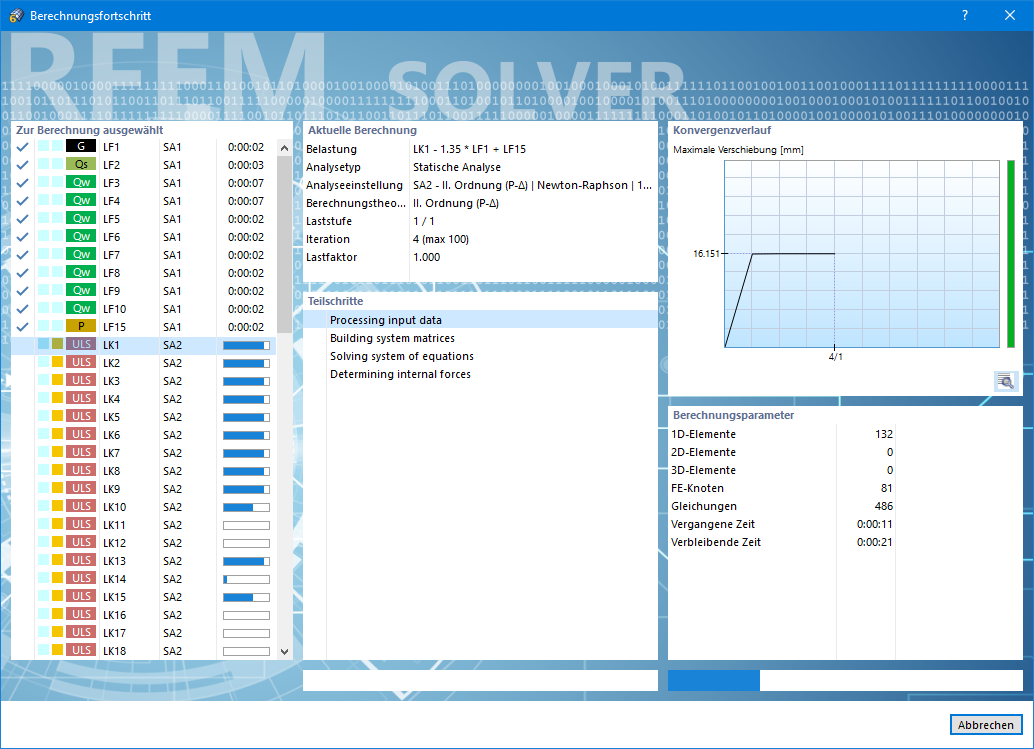Viewport: 1034px width, 749px height.
Task: Select the LF1 G category badge
Action: click(x=81, y=146)
